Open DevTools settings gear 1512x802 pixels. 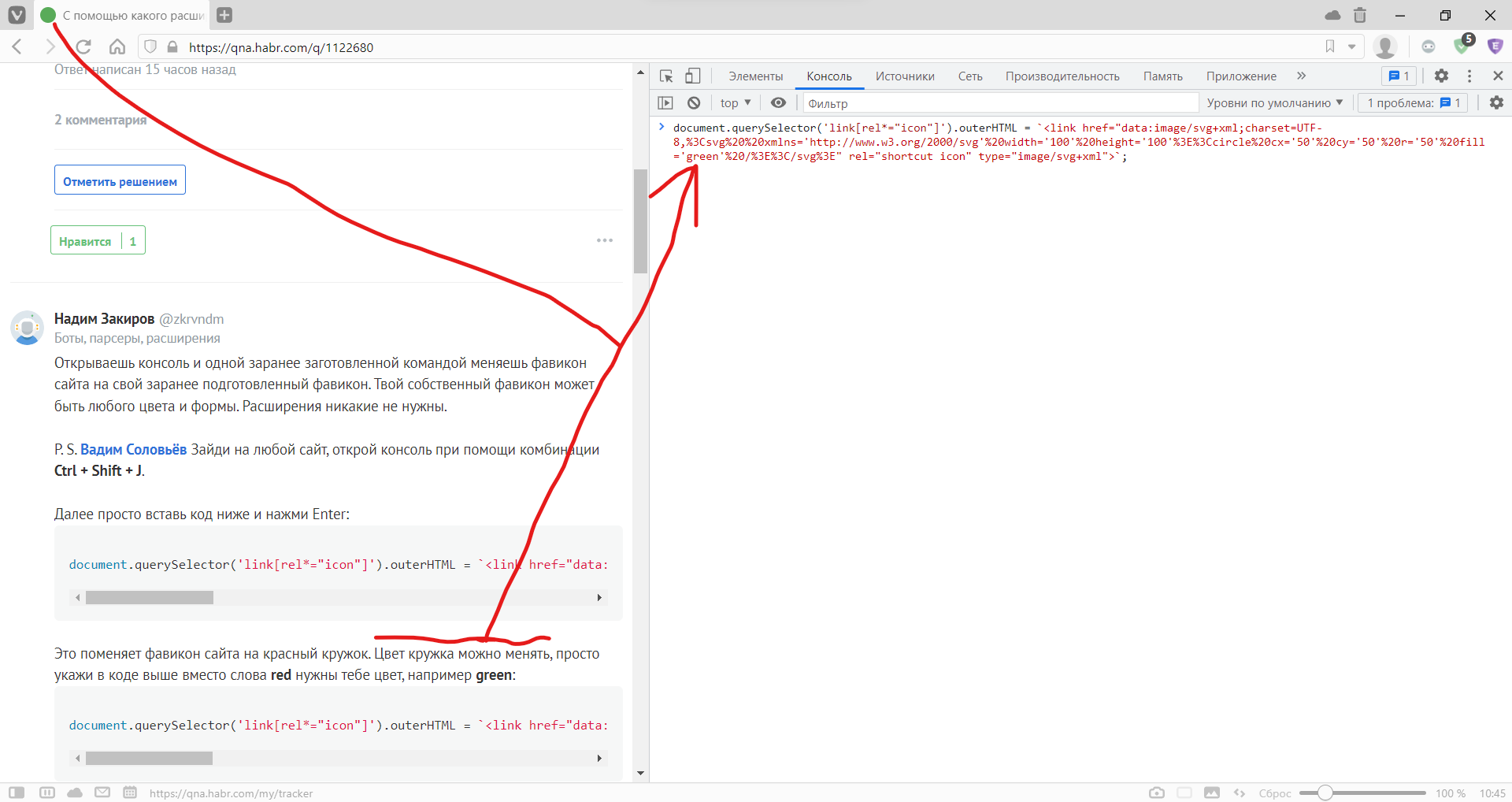pos(1441,76)
